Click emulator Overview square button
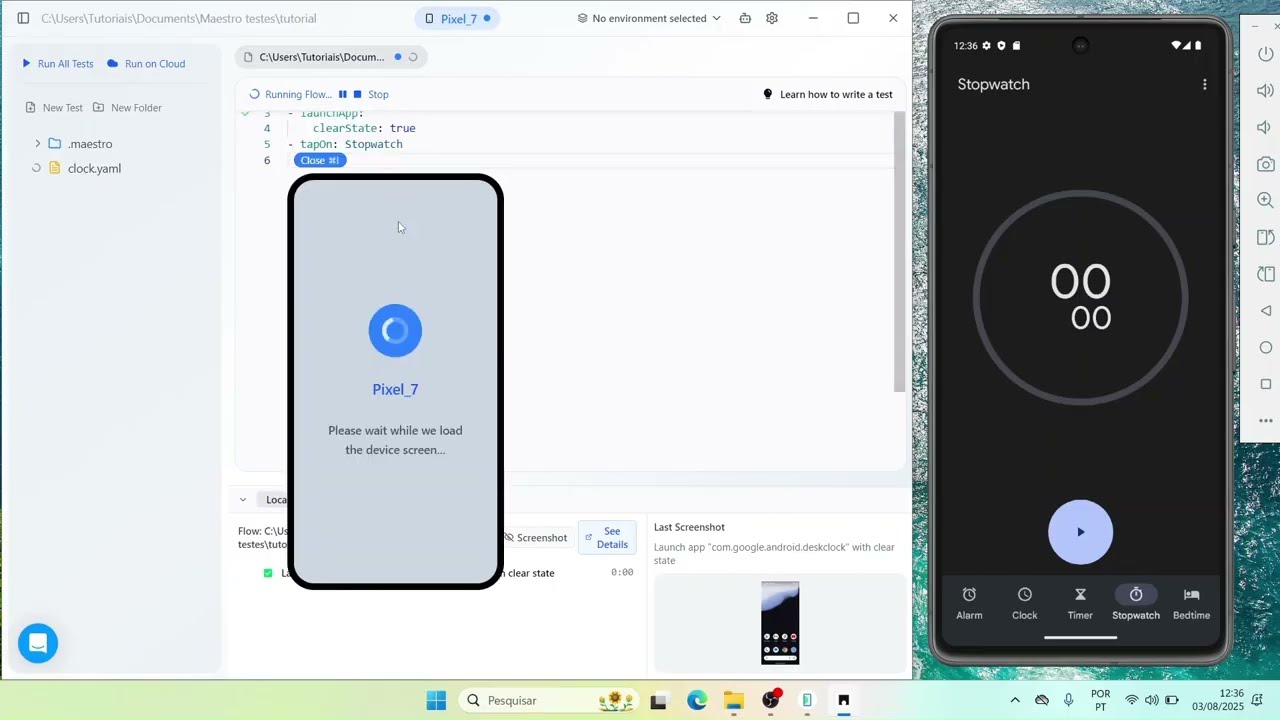1280x720 pixels. 1266,384
